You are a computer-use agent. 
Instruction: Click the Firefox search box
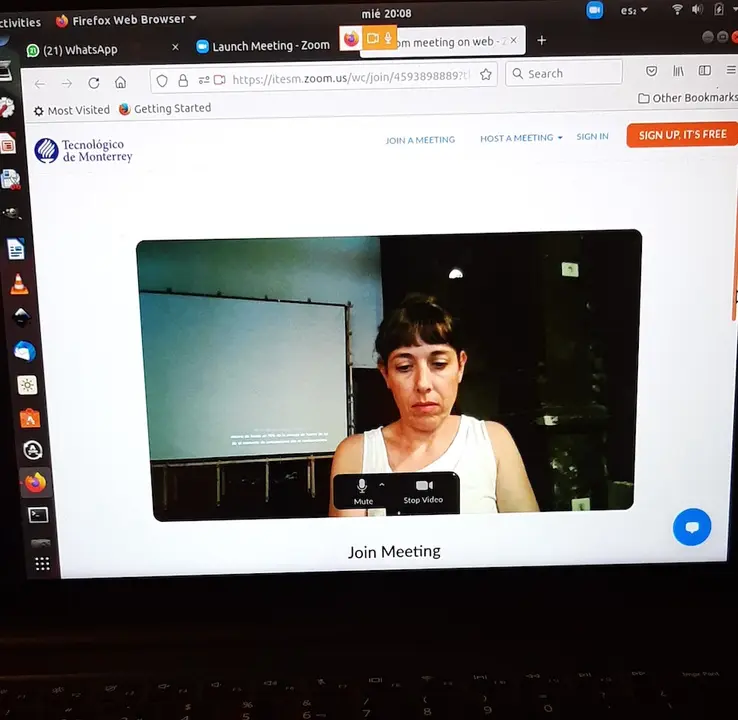(x=565, y=73)
